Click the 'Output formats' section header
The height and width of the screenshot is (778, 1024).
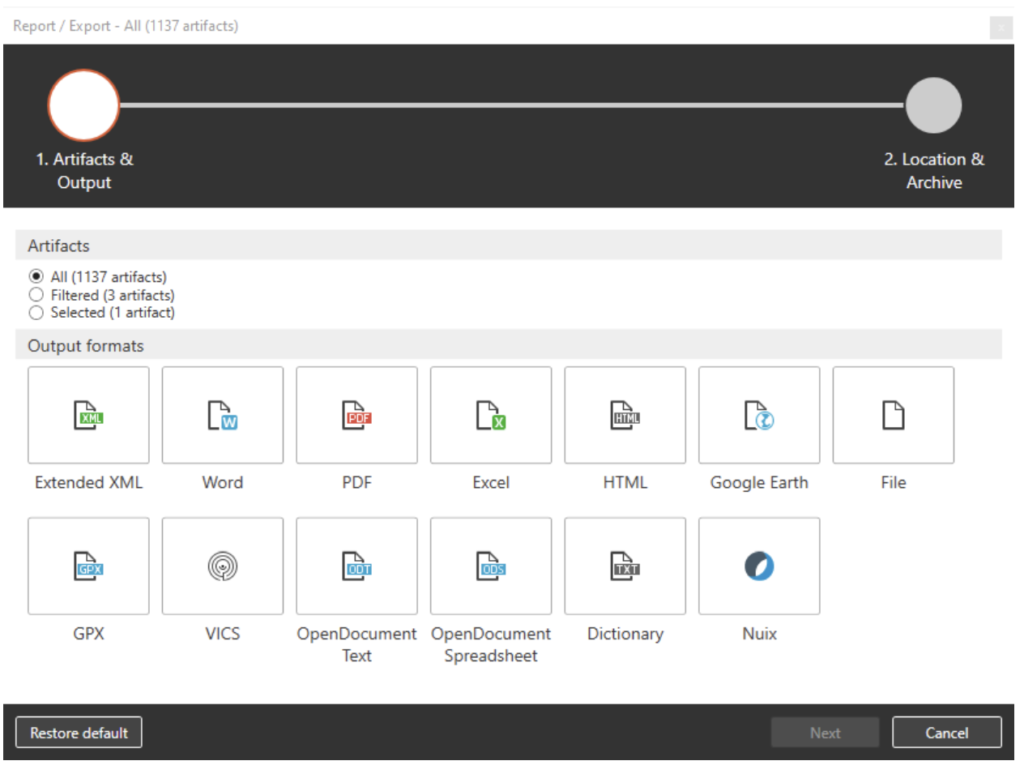tap(508, 346)
